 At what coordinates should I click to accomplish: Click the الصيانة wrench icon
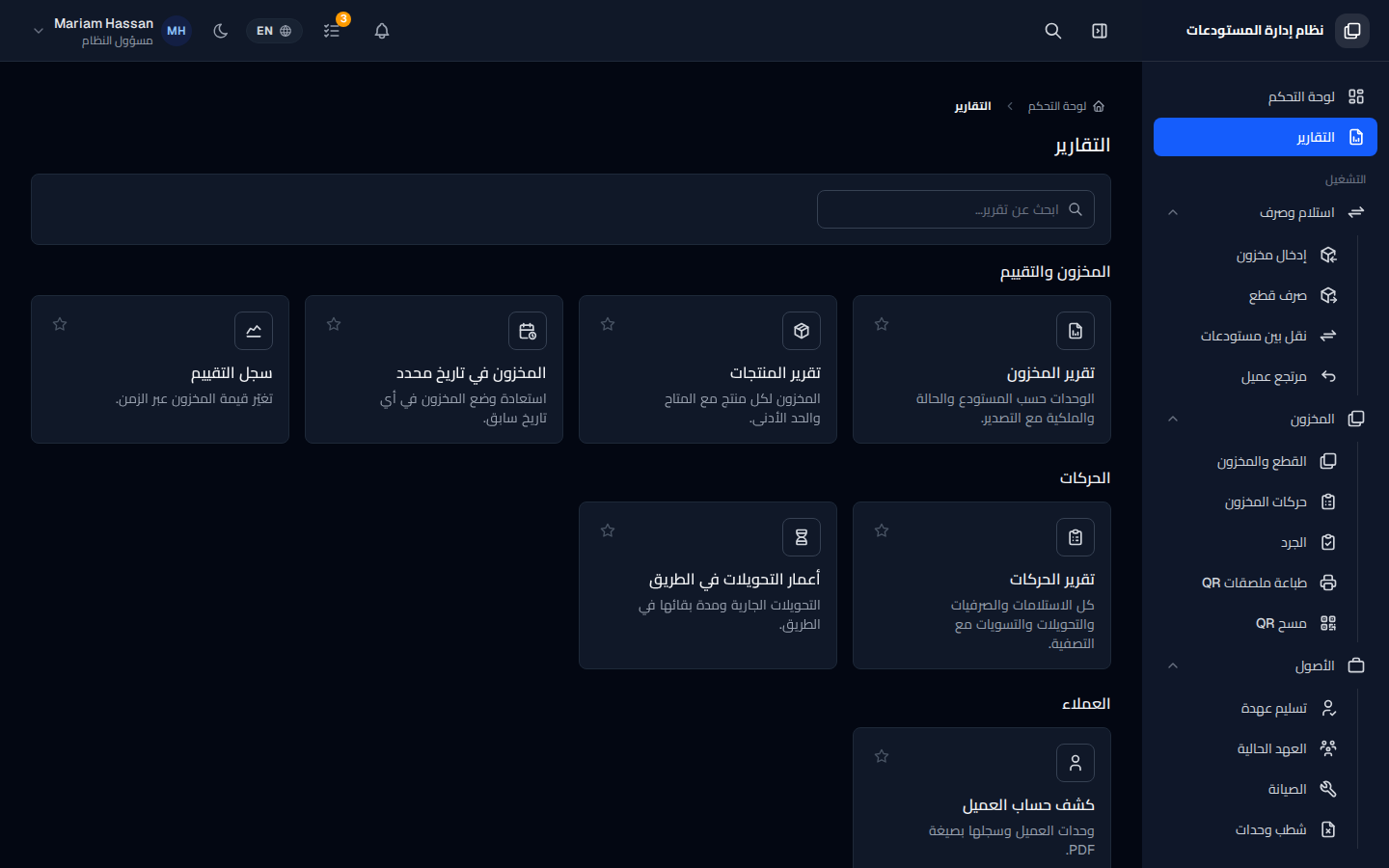coord(1328,789)
